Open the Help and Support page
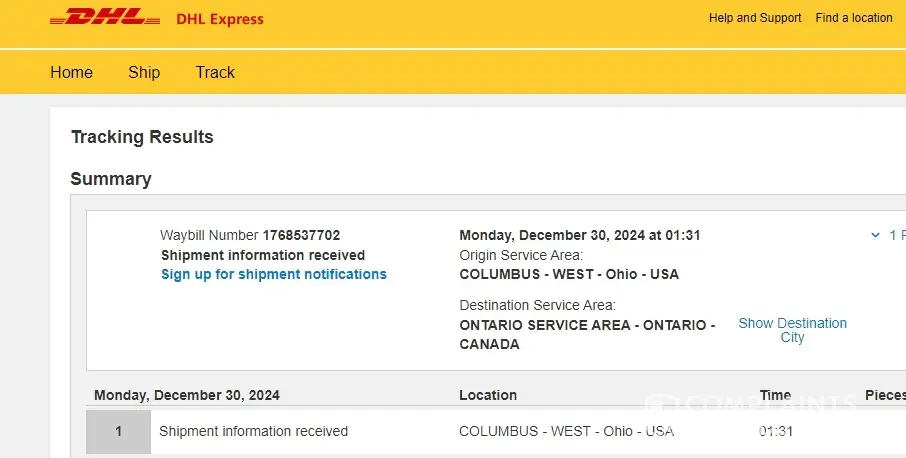906x458 pixels. (755, 18)
